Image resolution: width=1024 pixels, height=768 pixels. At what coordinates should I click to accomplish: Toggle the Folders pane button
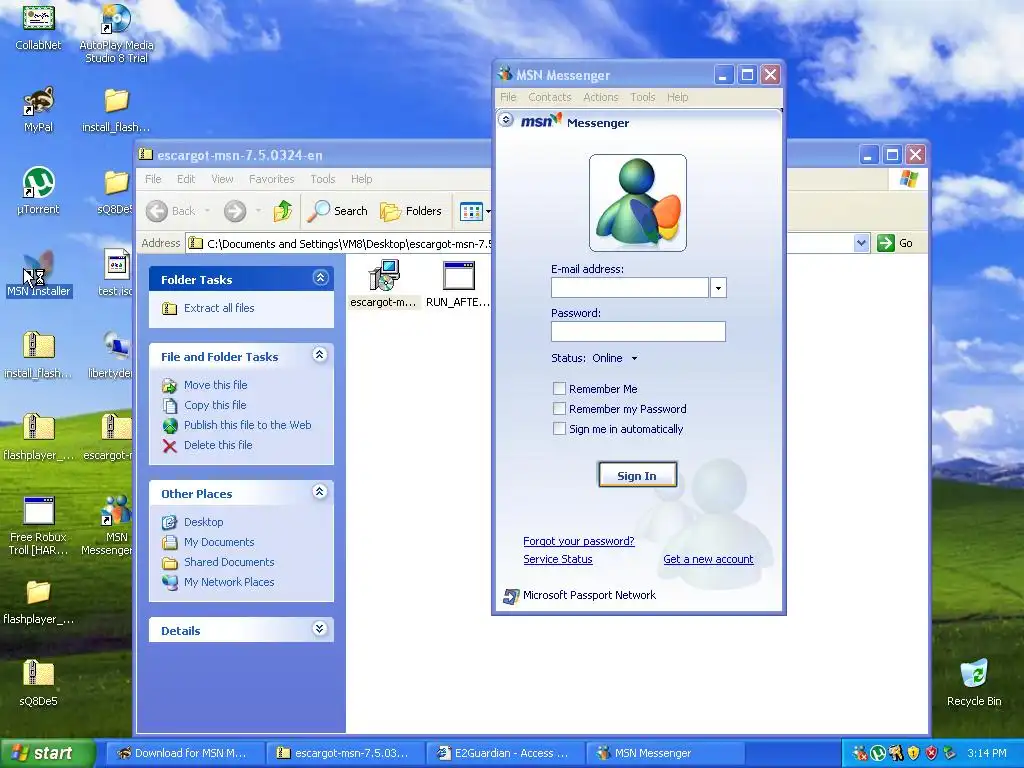tap(411, 211)
